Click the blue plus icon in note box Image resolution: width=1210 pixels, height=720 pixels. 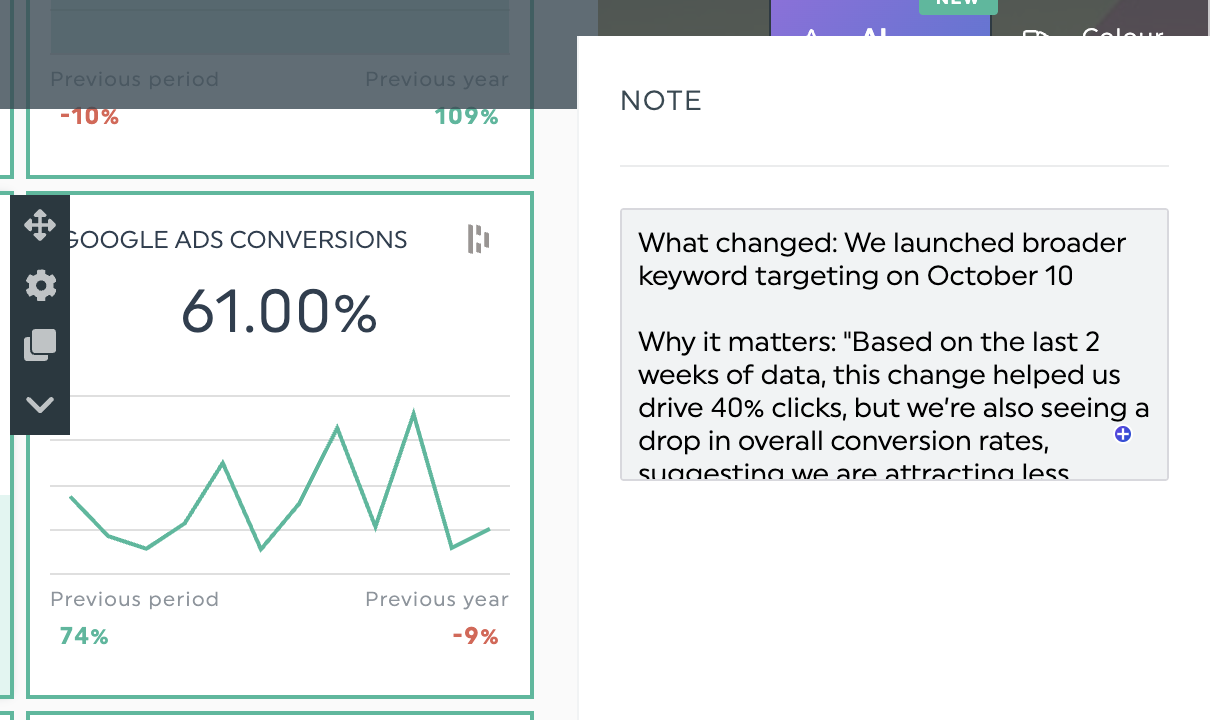1123,434
